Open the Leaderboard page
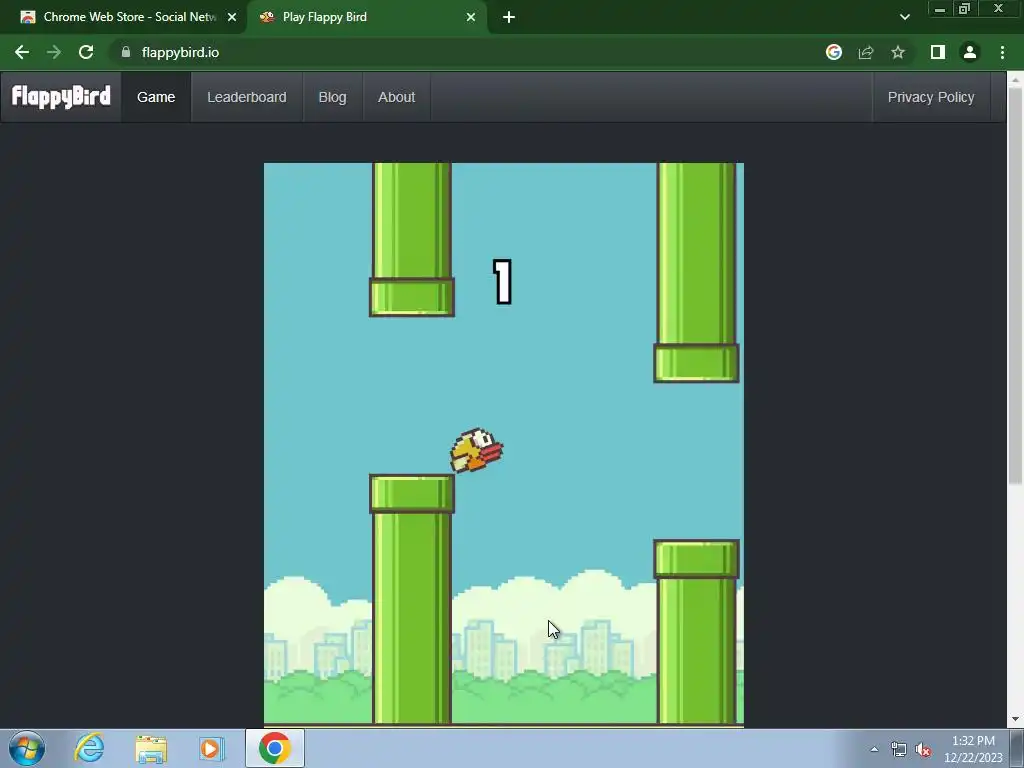Image resolution: width=1024 pixels, height=768 pixels. click(x=247, y=97)
